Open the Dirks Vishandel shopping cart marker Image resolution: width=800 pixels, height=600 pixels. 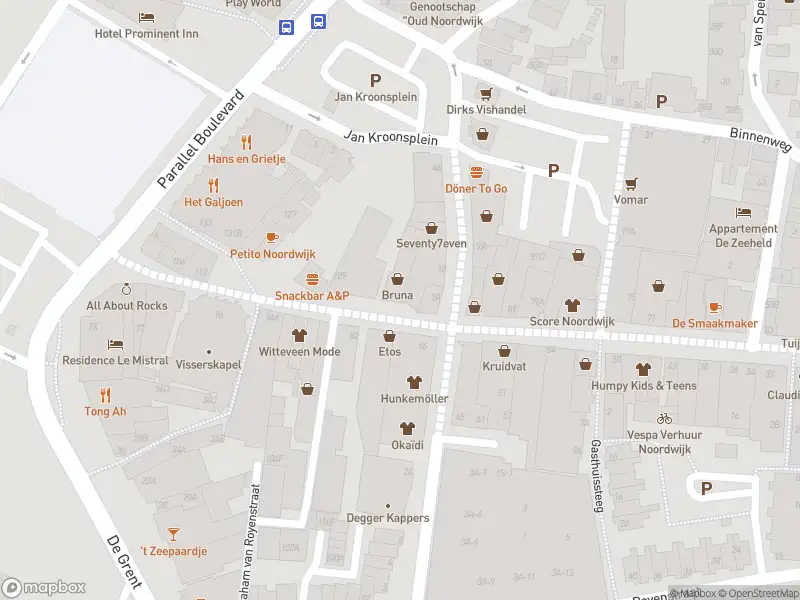pyautogui.click(x=485, y=95)
